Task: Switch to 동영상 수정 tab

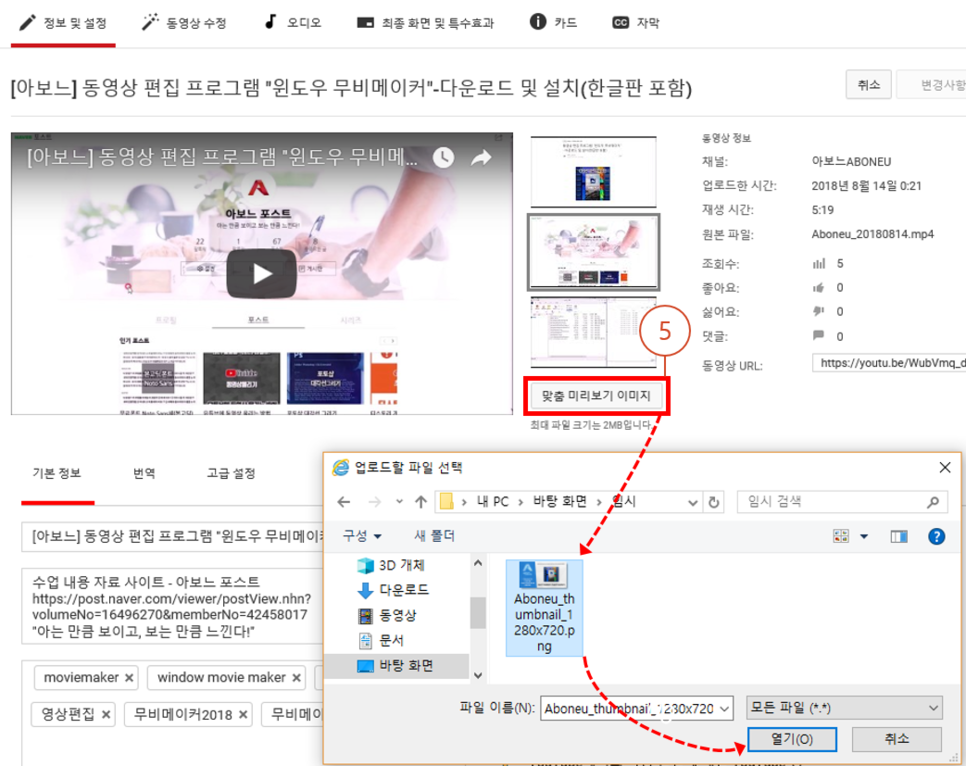Action: [x=184, y=23]
